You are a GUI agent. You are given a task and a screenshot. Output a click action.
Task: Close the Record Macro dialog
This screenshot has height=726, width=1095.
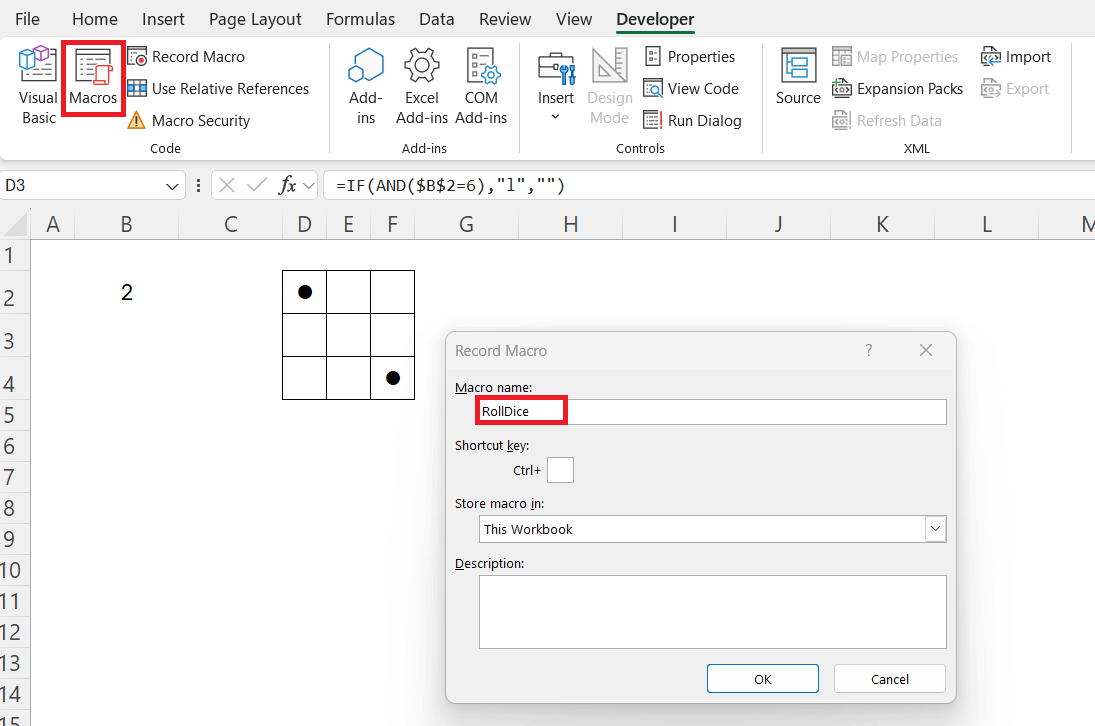[926, 350]
